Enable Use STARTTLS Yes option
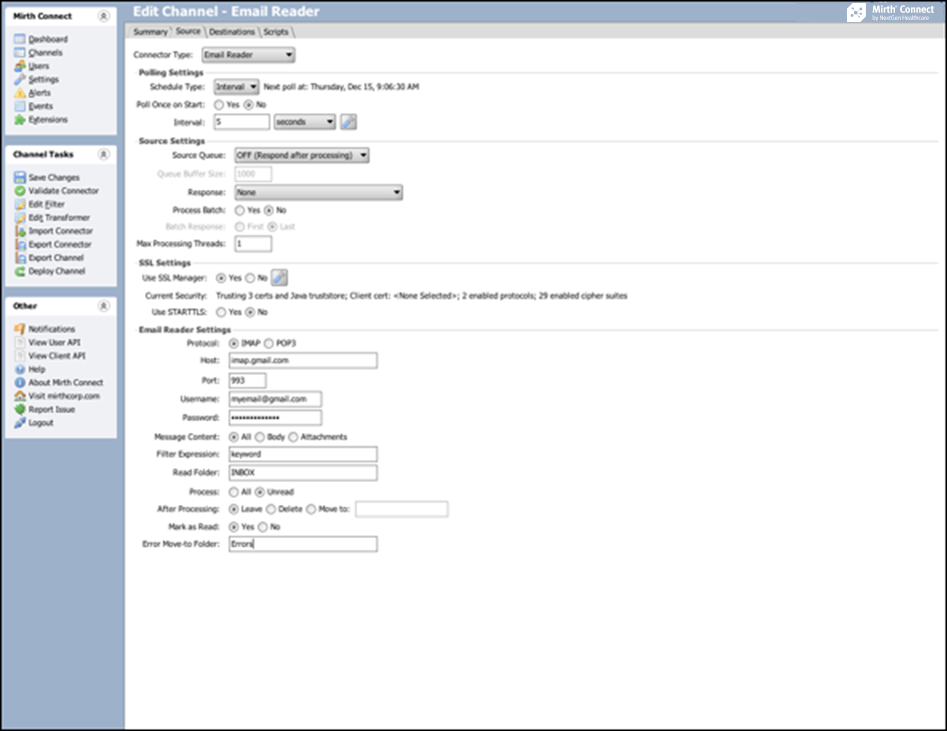 point(220,312)
